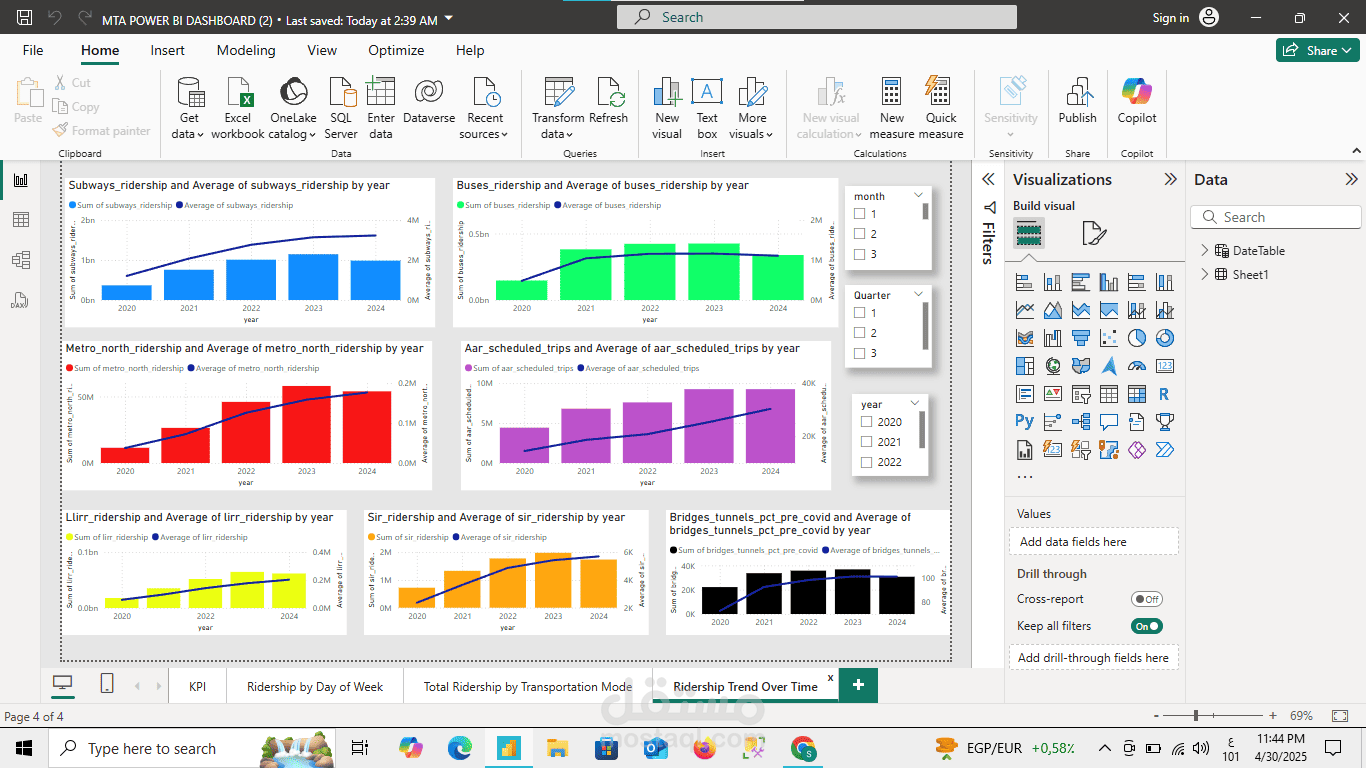This screenshot has height=768, width=1366.
Task: Expand Sheet1 table in Data pane
Action: click(x=1205, y=274)
